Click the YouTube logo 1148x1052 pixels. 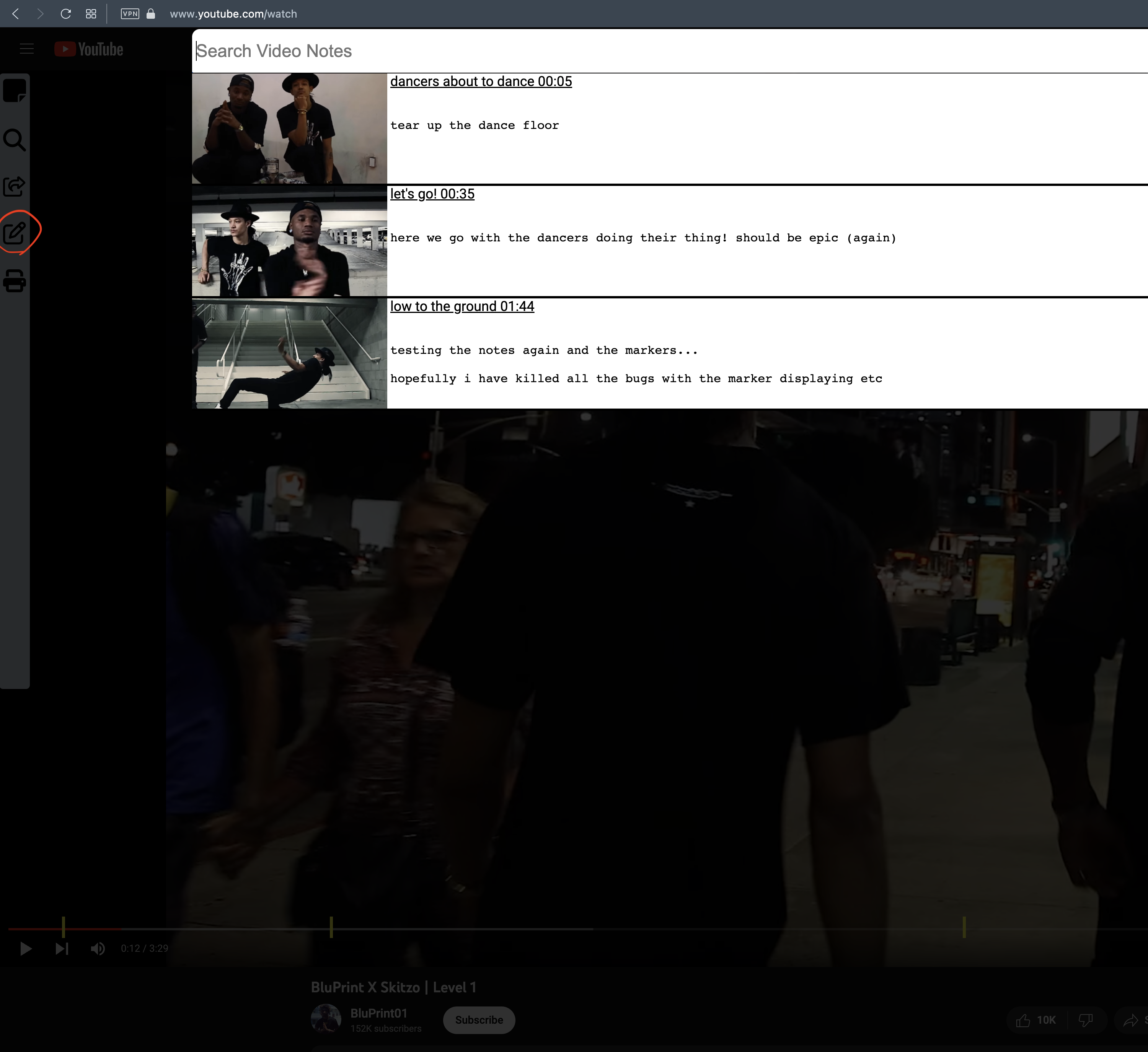[x=89, y=49]
